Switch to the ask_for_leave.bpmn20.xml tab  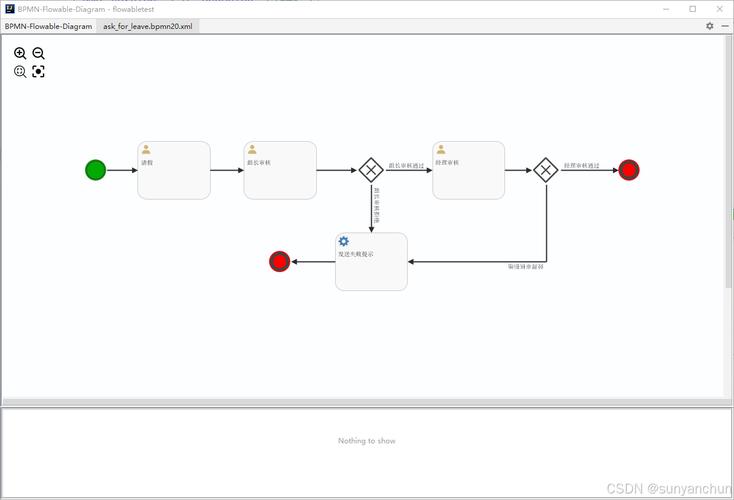coord(148,26)
